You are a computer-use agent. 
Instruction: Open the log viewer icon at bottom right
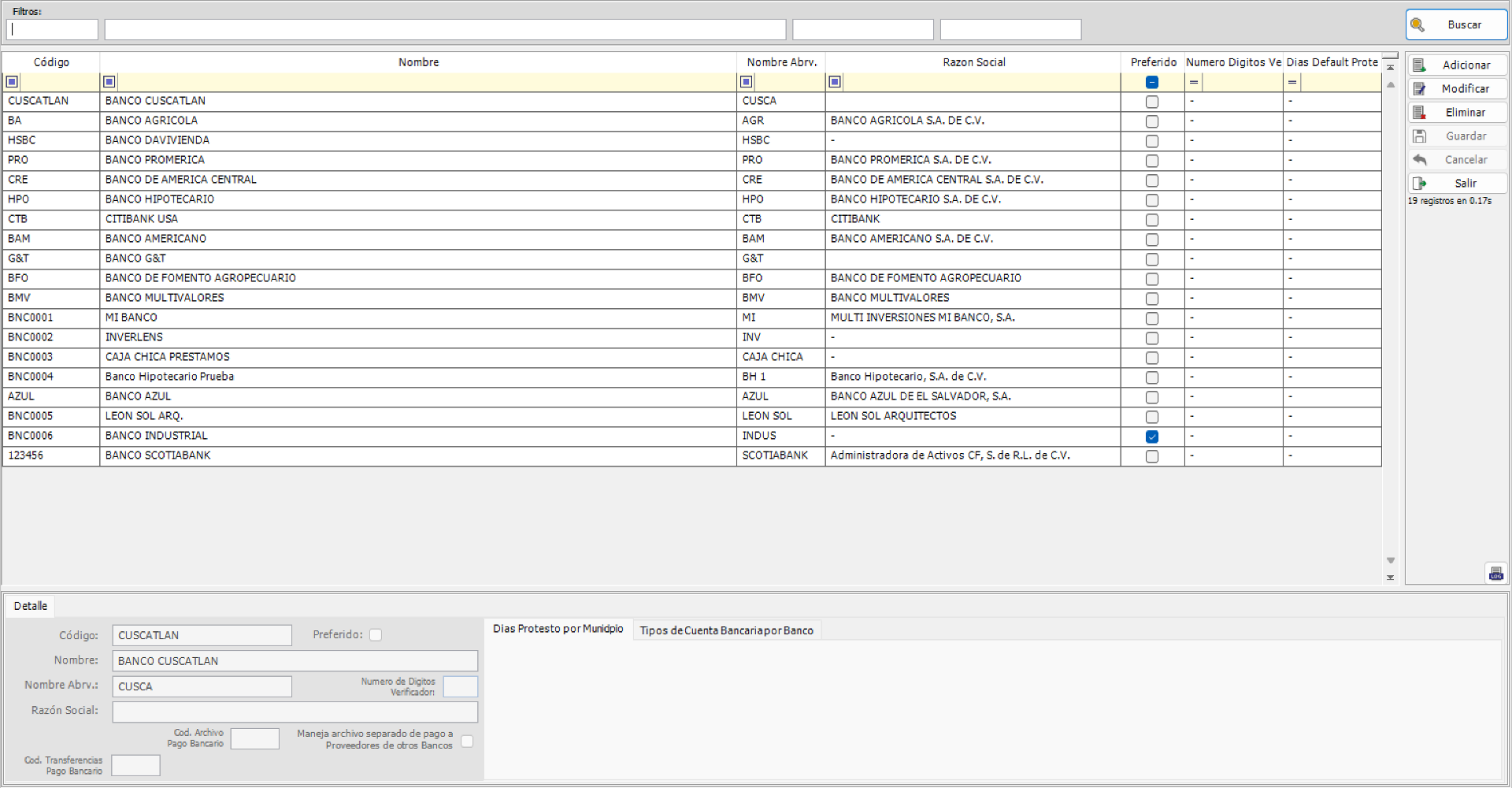(x=1496, y=573)
